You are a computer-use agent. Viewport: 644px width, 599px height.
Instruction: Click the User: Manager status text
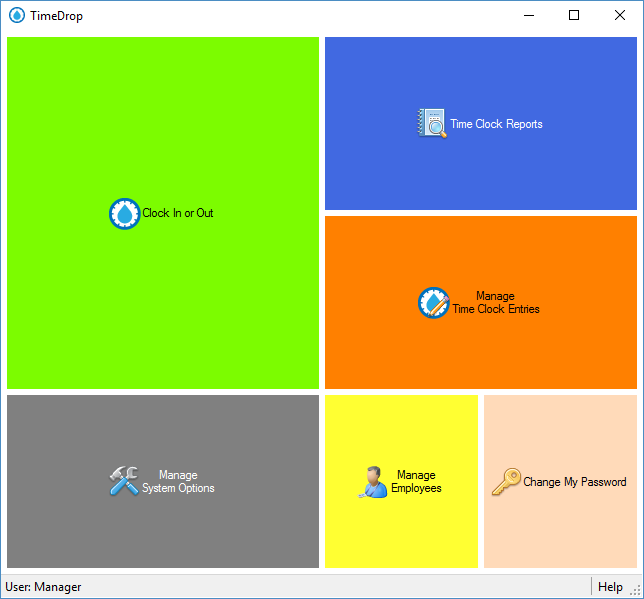[43, 587]
